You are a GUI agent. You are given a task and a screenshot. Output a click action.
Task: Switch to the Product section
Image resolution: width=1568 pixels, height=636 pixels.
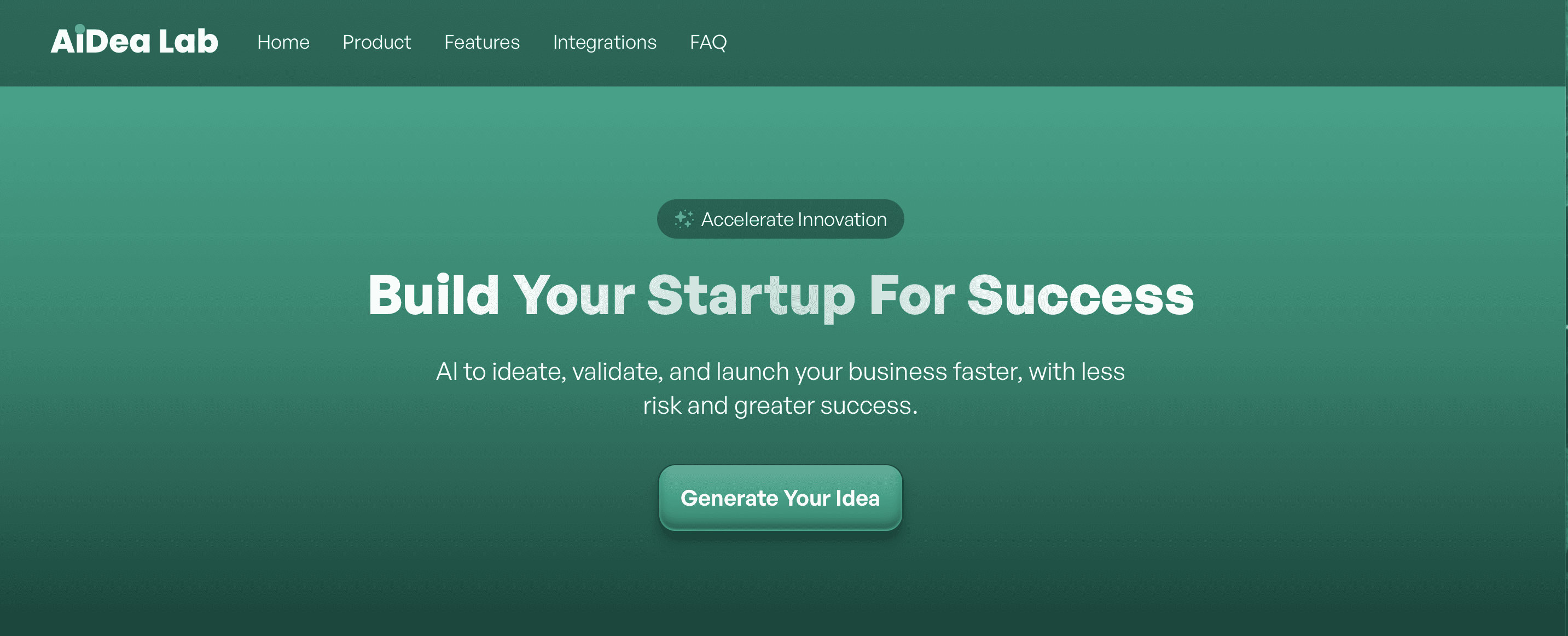[377, 42]
